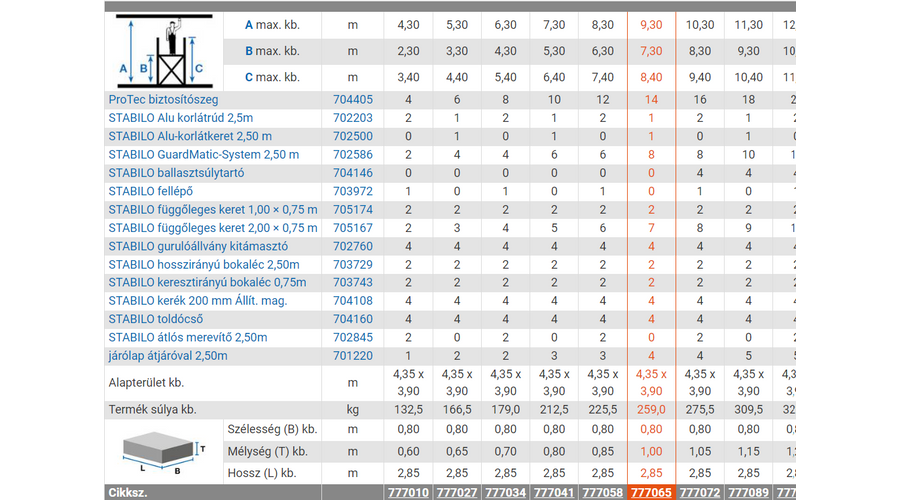Click the highlighted product code 777065
This screenshot has width=900, height=500.
(x=651, y=492)
